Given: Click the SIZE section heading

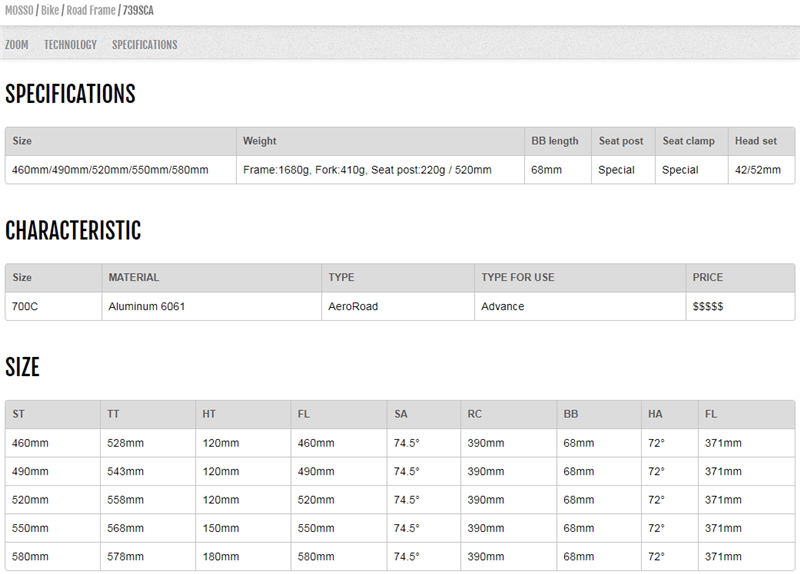Looking at the screenshot, I should tap(22, 367).
